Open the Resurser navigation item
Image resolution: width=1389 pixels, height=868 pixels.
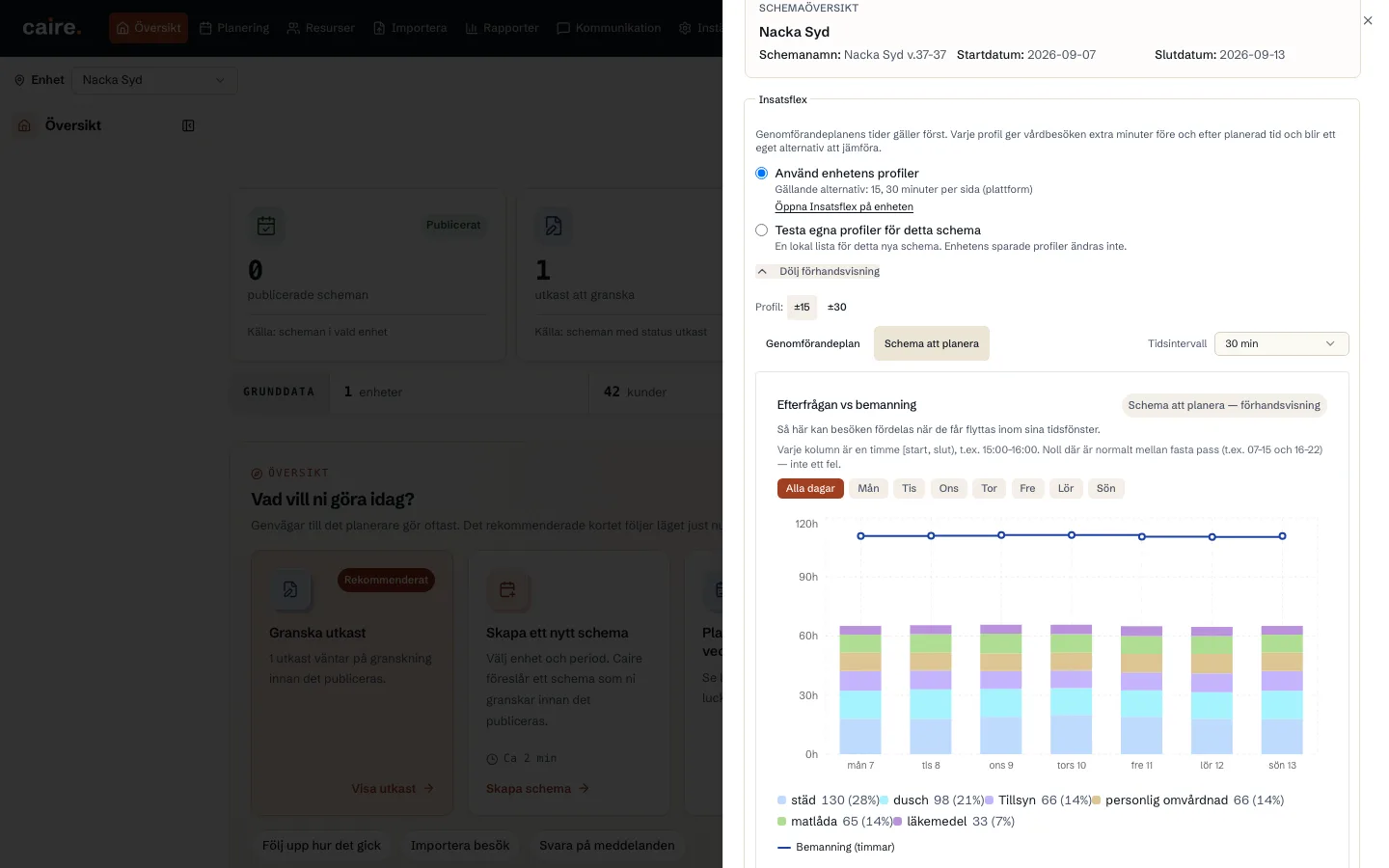pyautogui.click(x=321, y=28)
